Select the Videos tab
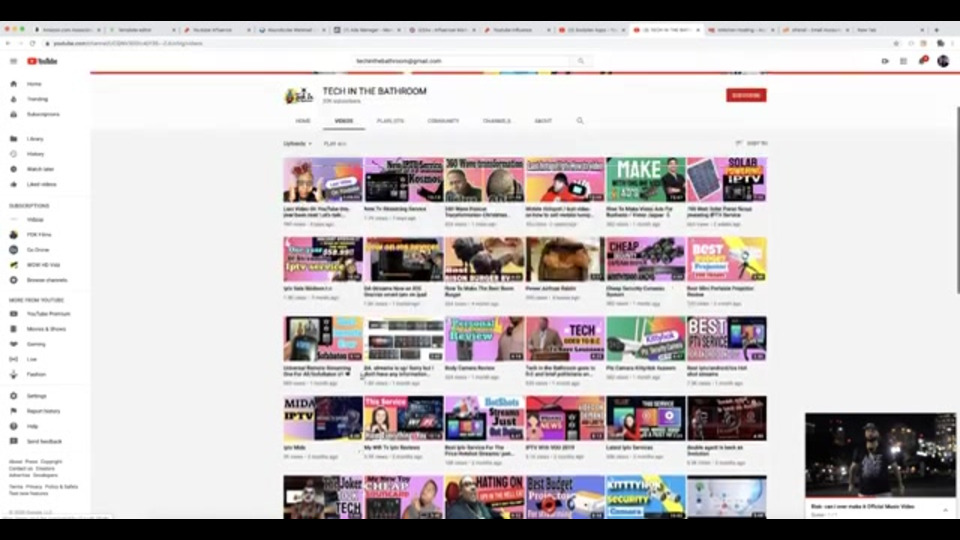 click(344, 121)
